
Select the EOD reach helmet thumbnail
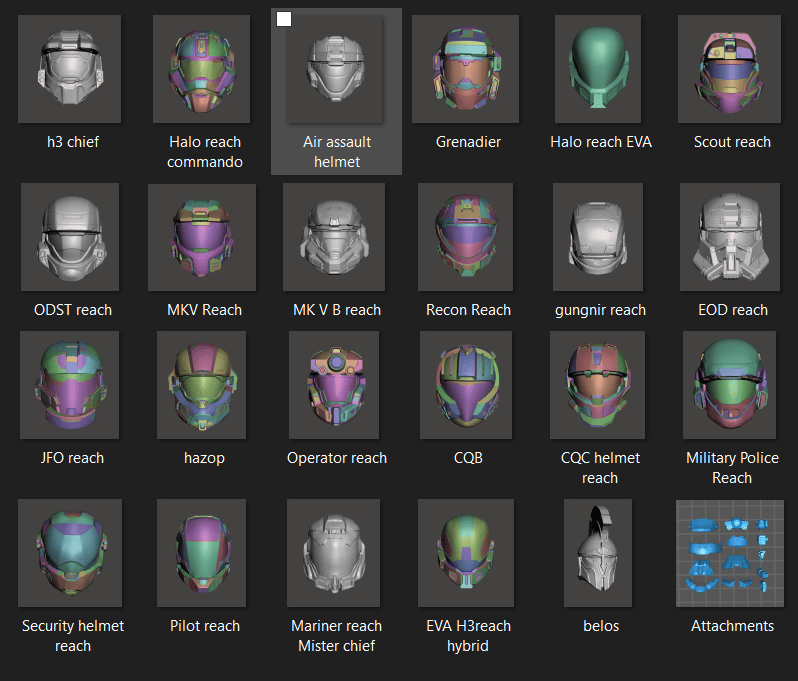pyautogui.click(x=730, y=237)
